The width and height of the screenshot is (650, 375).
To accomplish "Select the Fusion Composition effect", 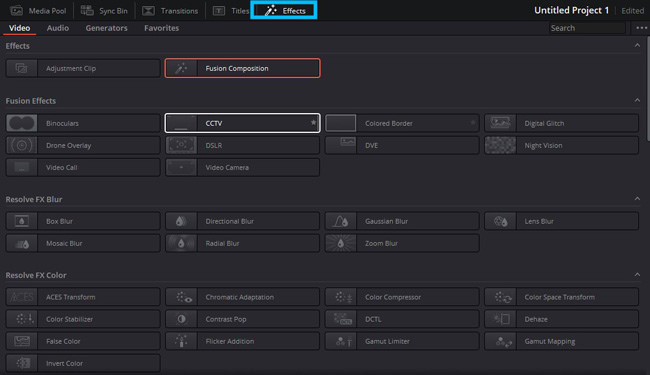I will (243, 68).
